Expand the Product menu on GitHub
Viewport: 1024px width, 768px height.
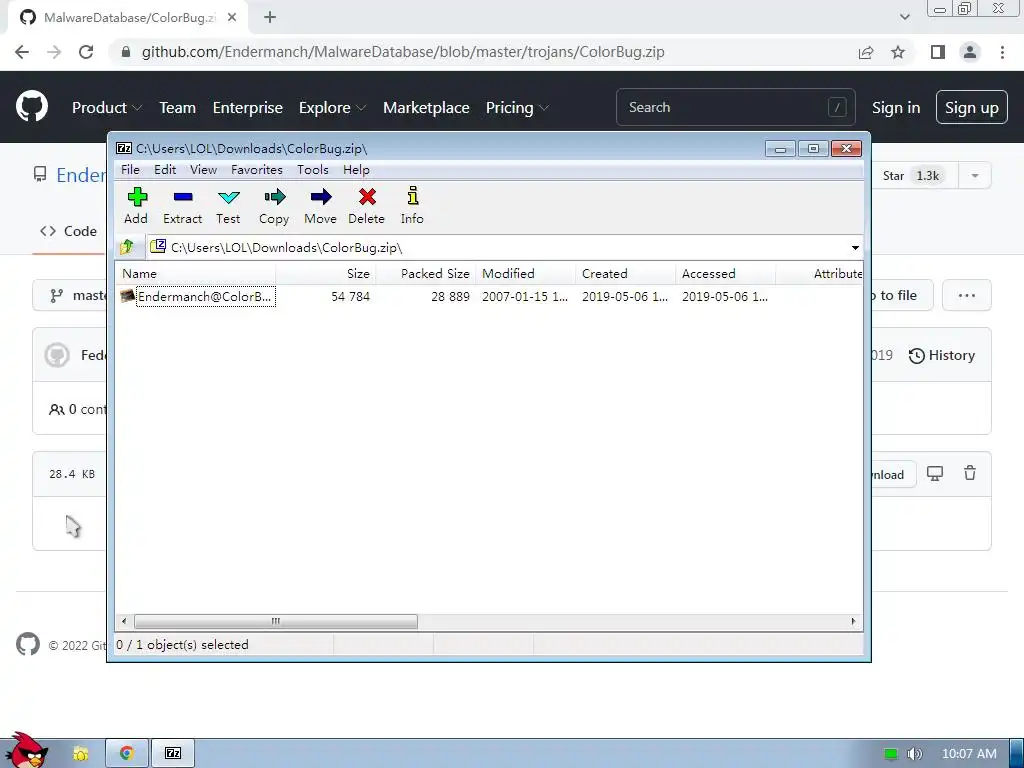106,108
